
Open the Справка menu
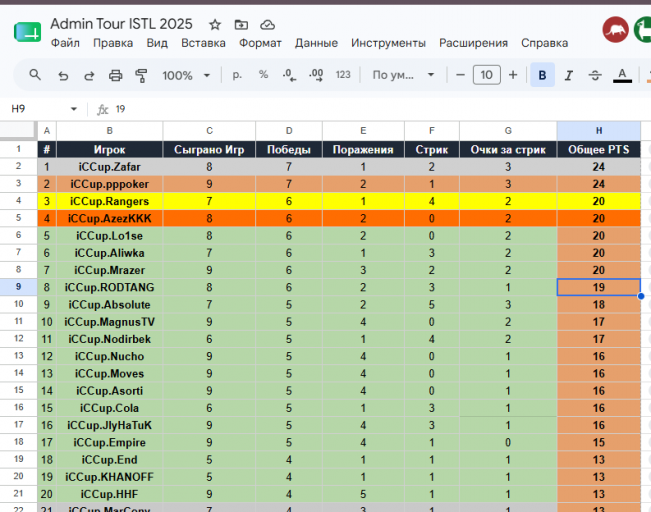coord(544,43)
